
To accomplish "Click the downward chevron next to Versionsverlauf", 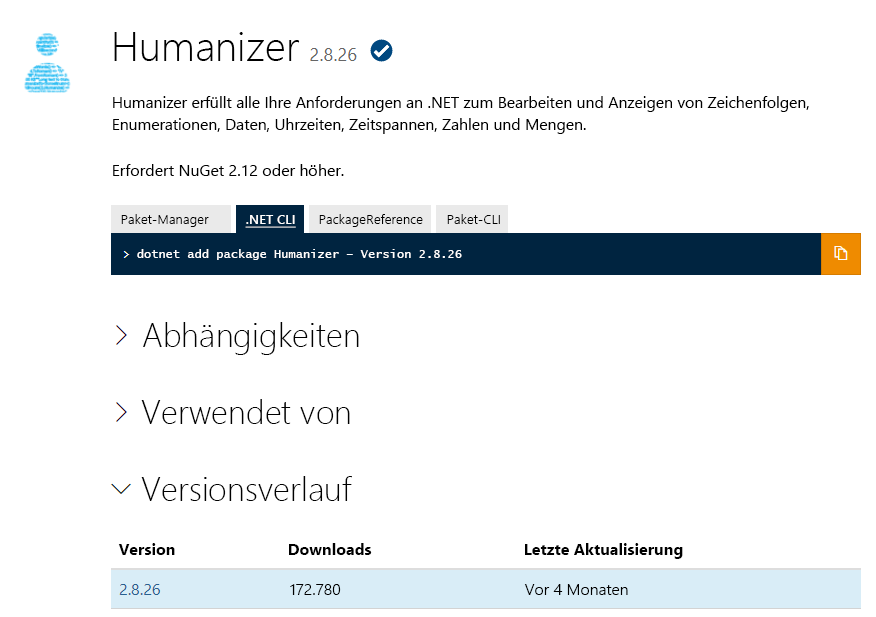I will (x=120, y=488).
